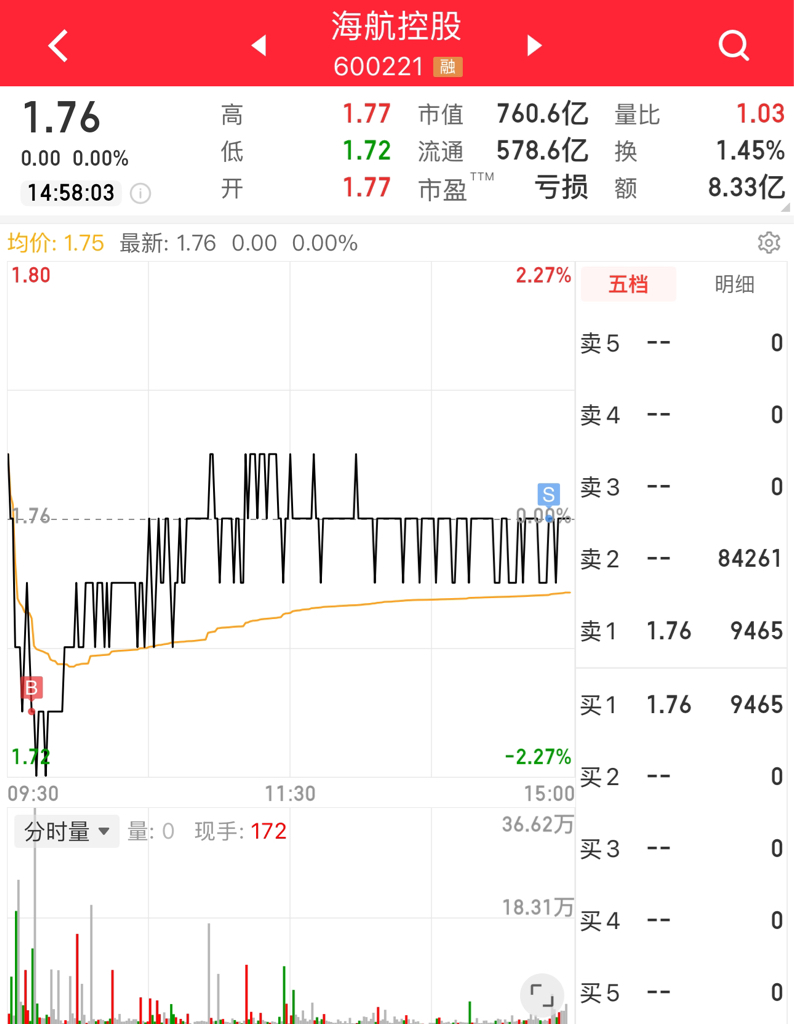Viewport: 794px width, 1024px height.
Task: Select the 卖4 order row
Action: pyautogui.click(x=681, y=415)
